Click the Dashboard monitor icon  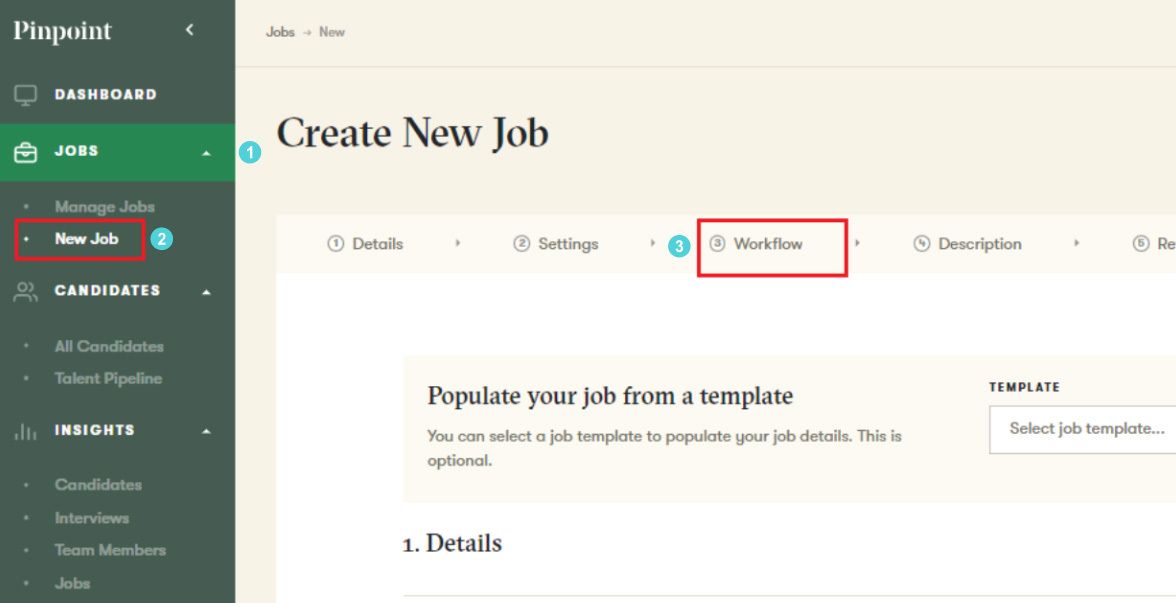tap(25, 95)
